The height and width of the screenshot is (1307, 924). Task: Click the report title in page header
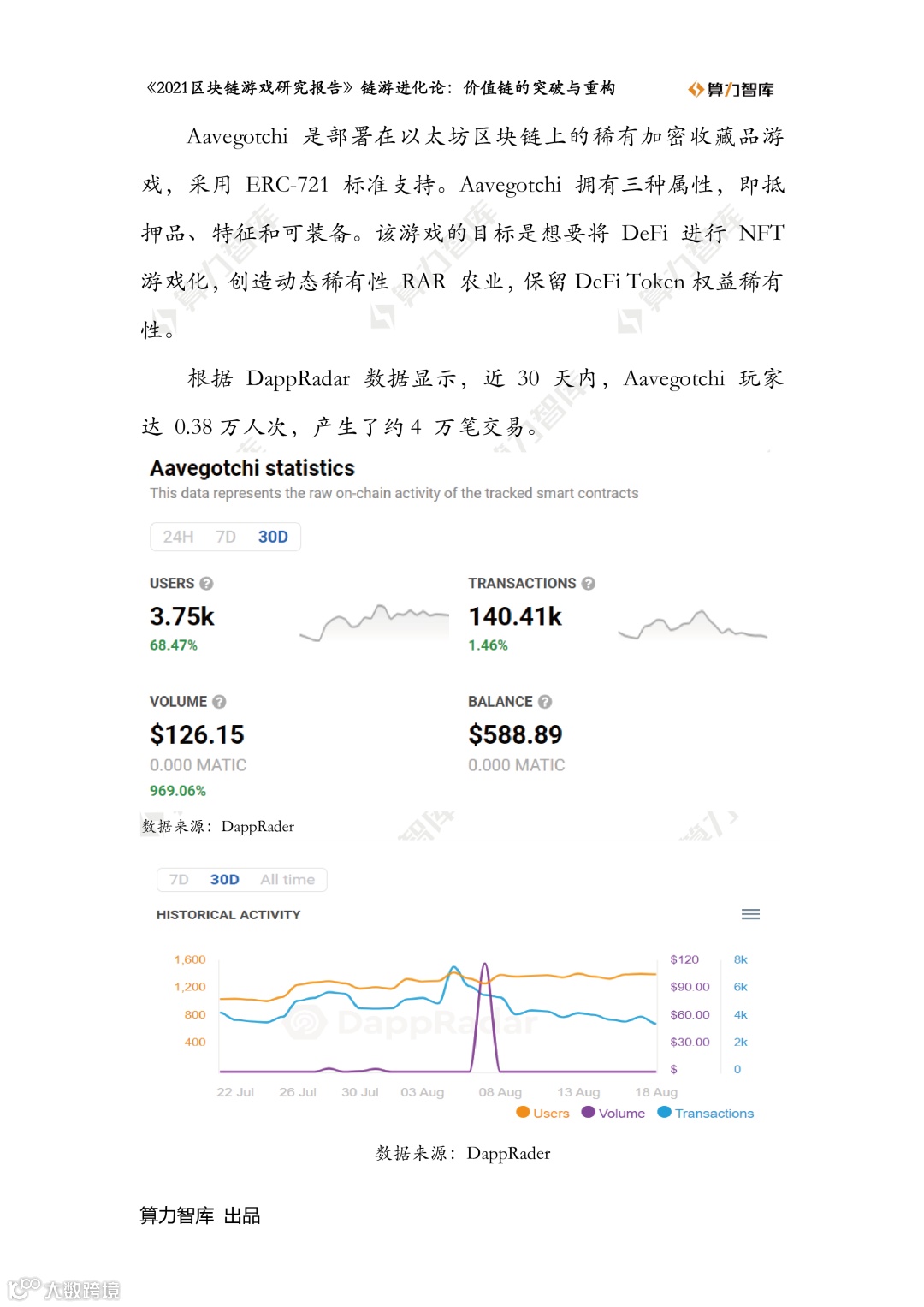tap(381, 87)
